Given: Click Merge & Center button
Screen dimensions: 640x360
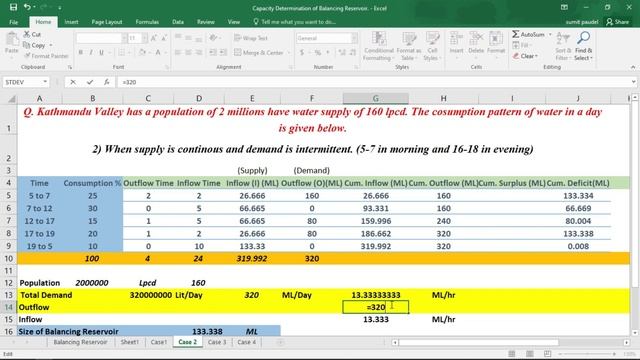Looking at the screenshot, I should click(259, 52).
